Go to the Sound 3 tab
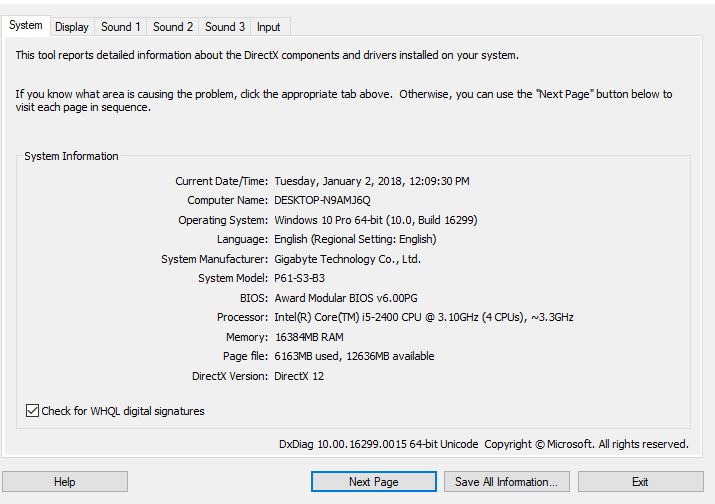The image size is (715, 504). coord(225,27)
